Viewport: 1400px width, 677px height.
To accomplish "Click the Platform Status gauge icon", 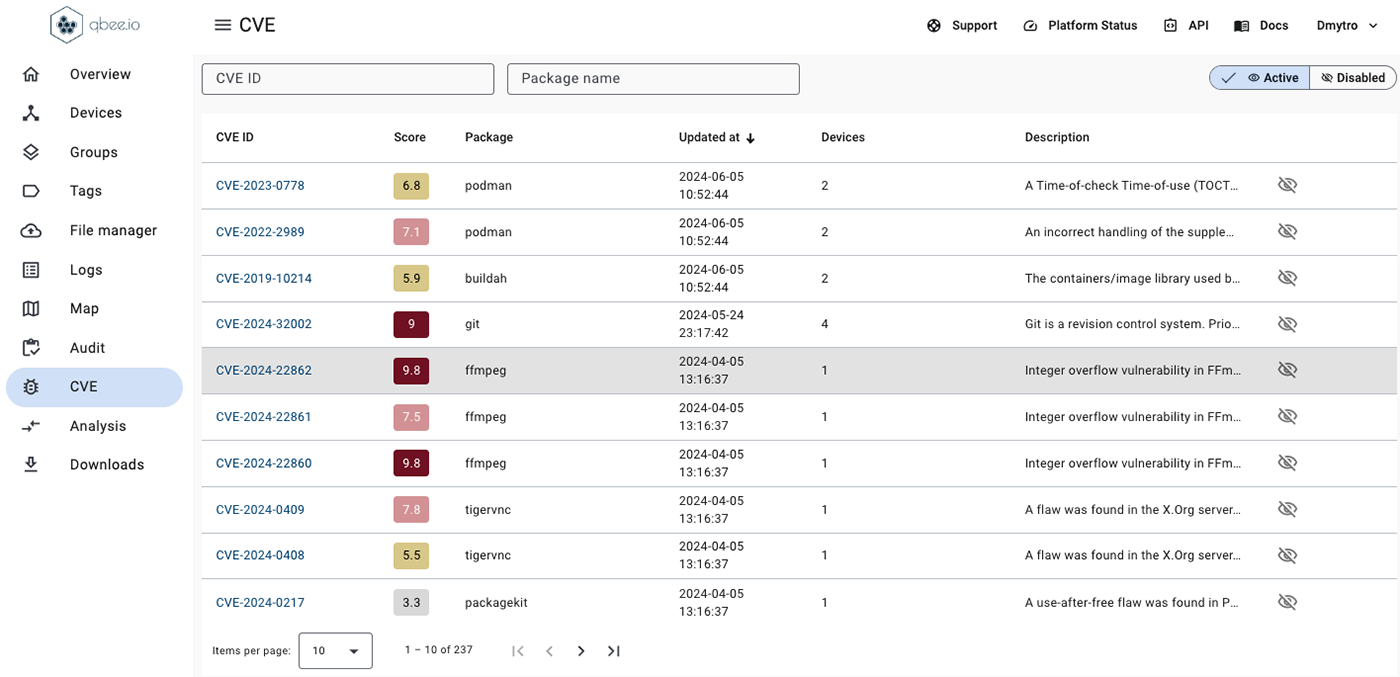I will point(1031,26).
